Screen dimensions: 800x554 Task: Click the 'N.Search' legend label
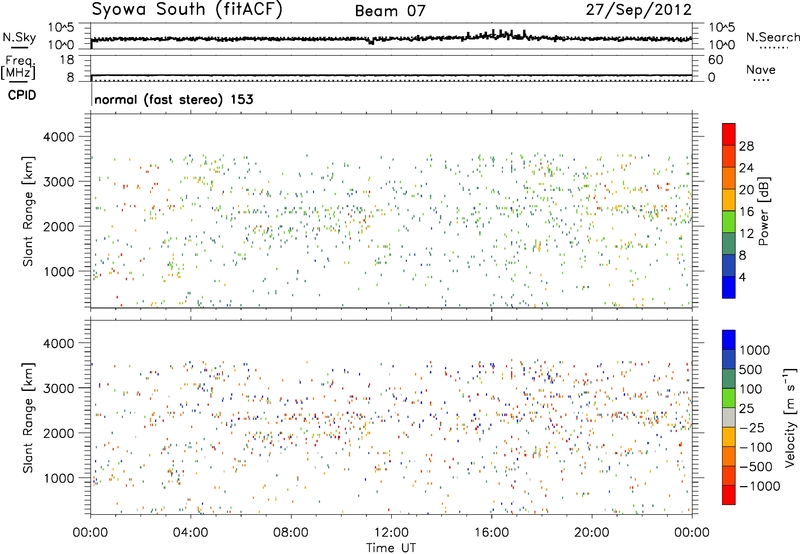coord(772,37)
